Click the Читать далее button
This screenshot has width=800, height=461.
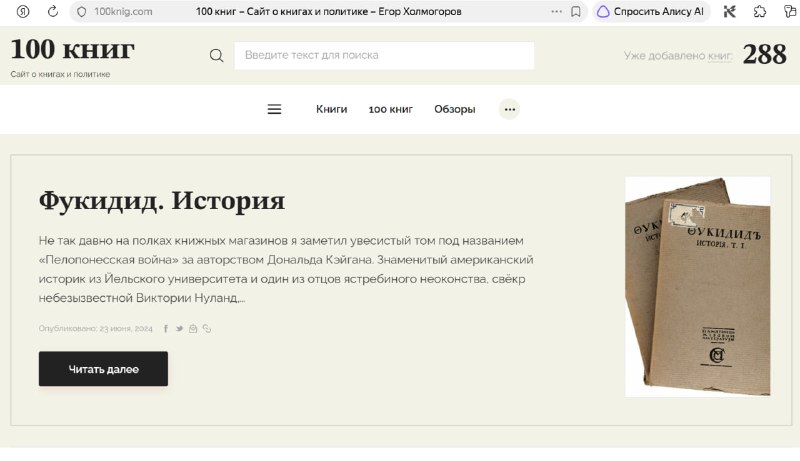(103, 369)
